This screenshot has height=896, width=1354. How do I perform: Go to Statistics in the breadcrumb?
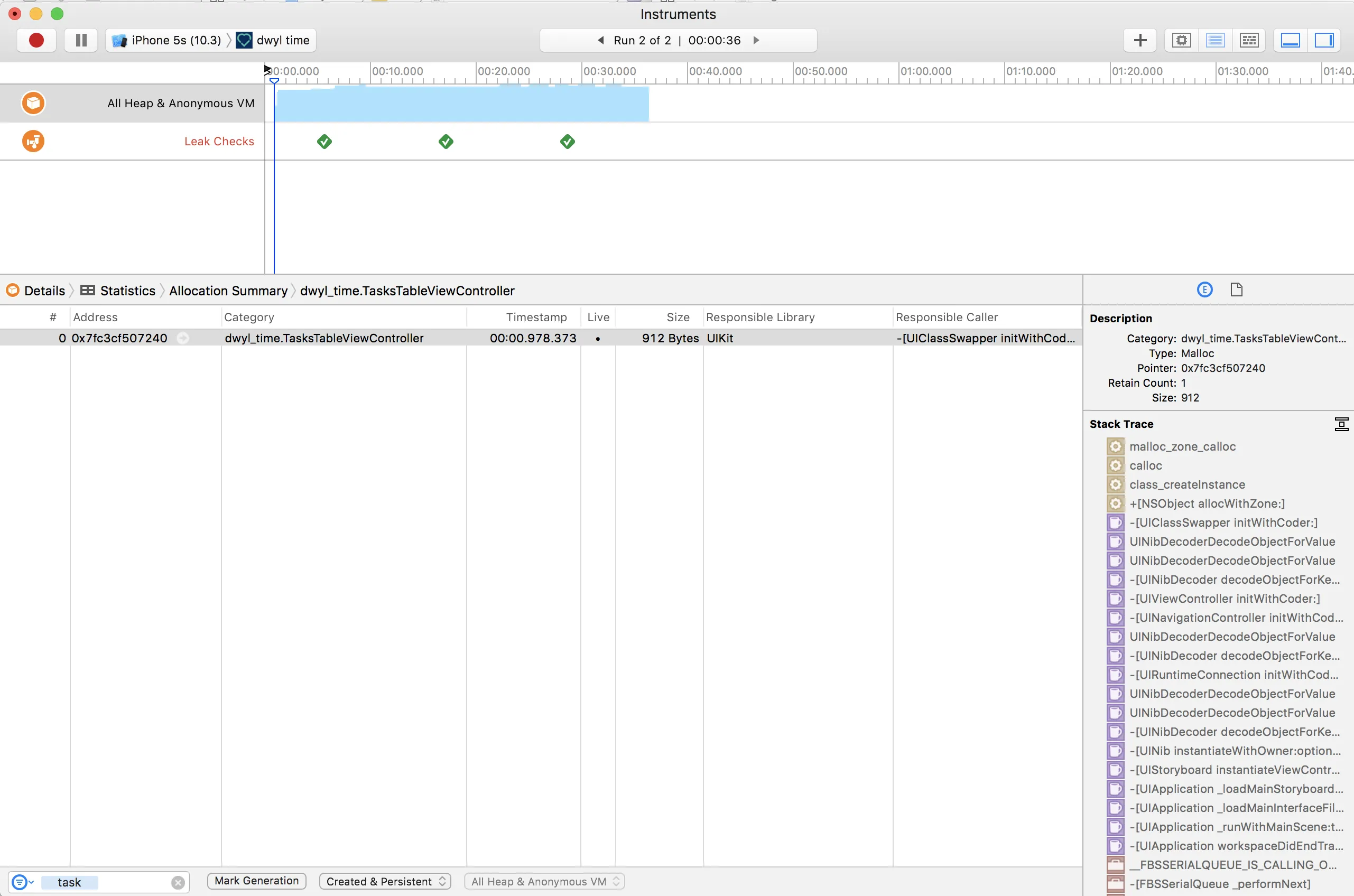(x=127, y=291)
